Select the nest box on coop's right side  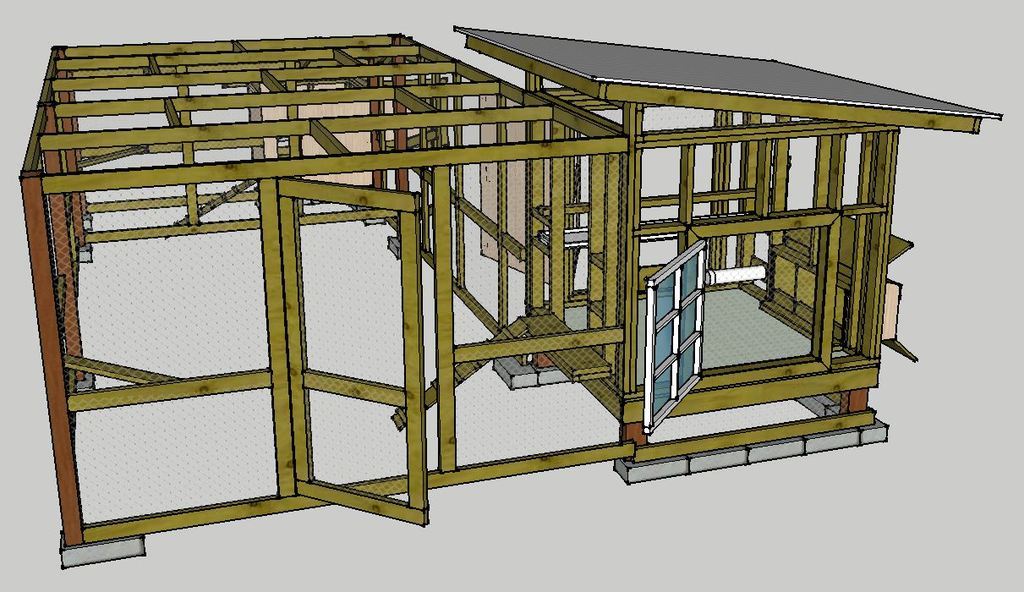pyautogui.click(x=893, y=310)
